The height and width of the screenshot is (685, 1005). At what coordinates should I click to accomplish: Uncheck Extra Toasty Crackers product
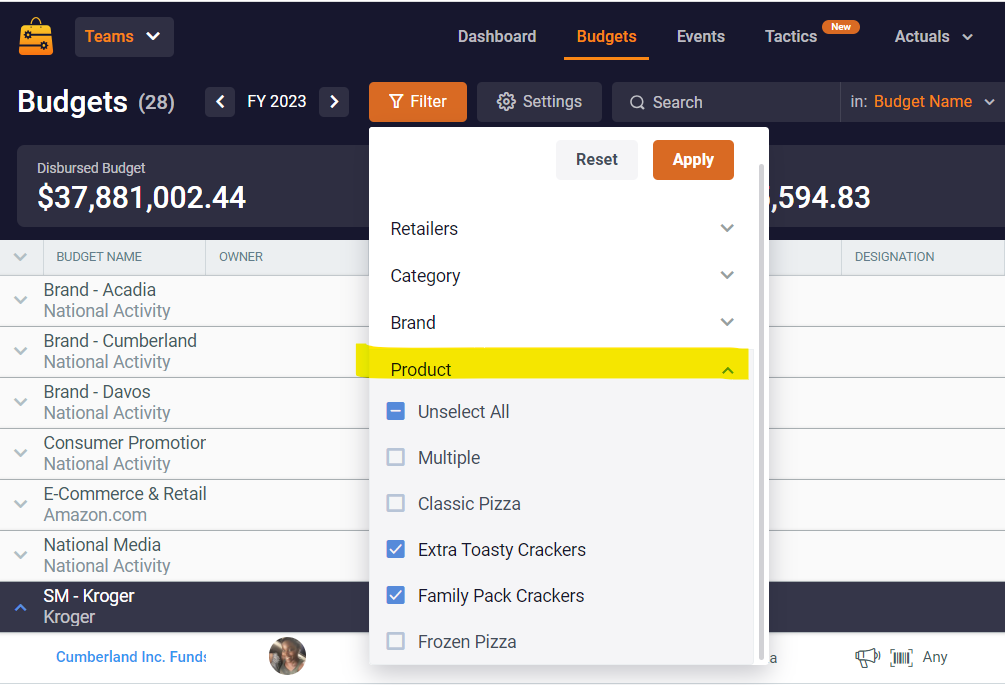click(396, 549)
